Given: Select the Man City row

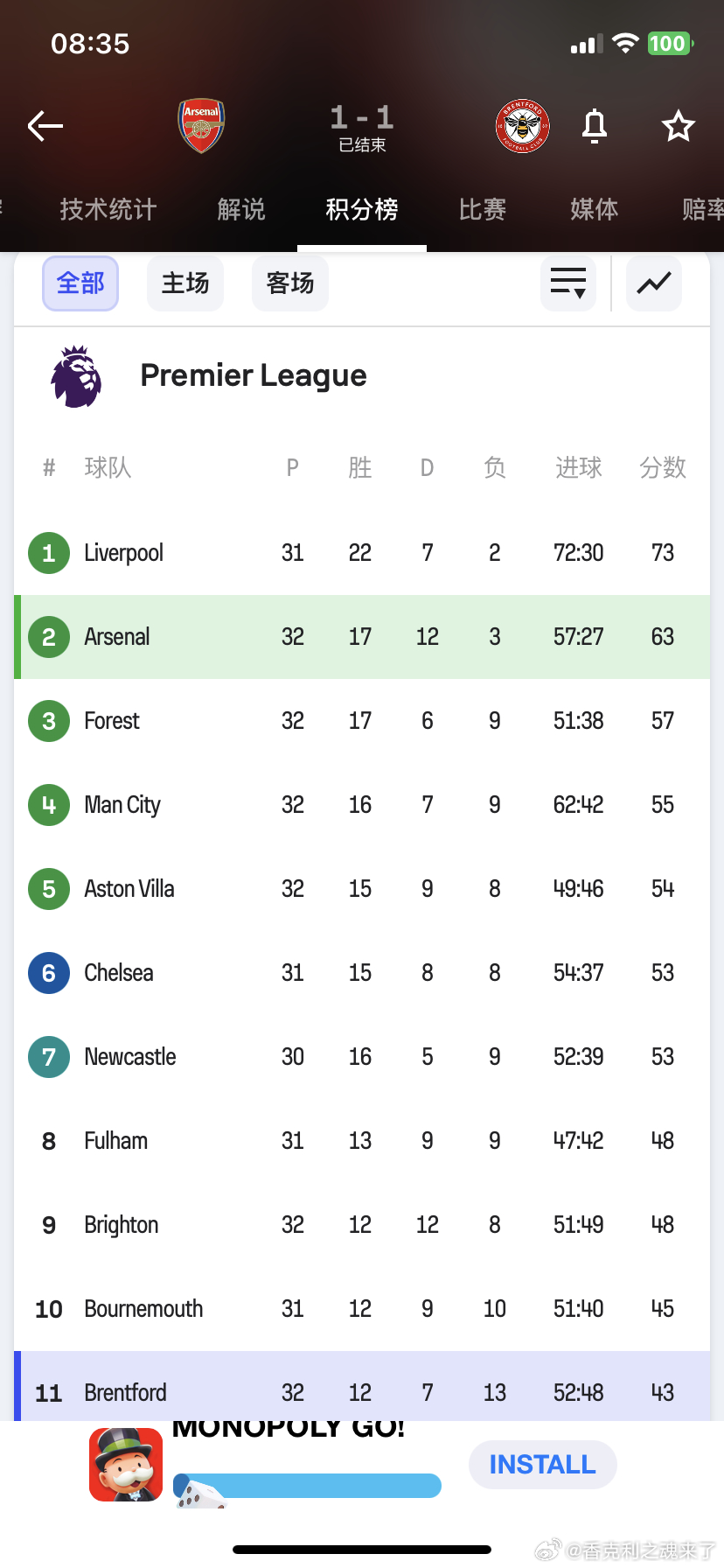Looking at the screenshot, I should click(362, 805).
